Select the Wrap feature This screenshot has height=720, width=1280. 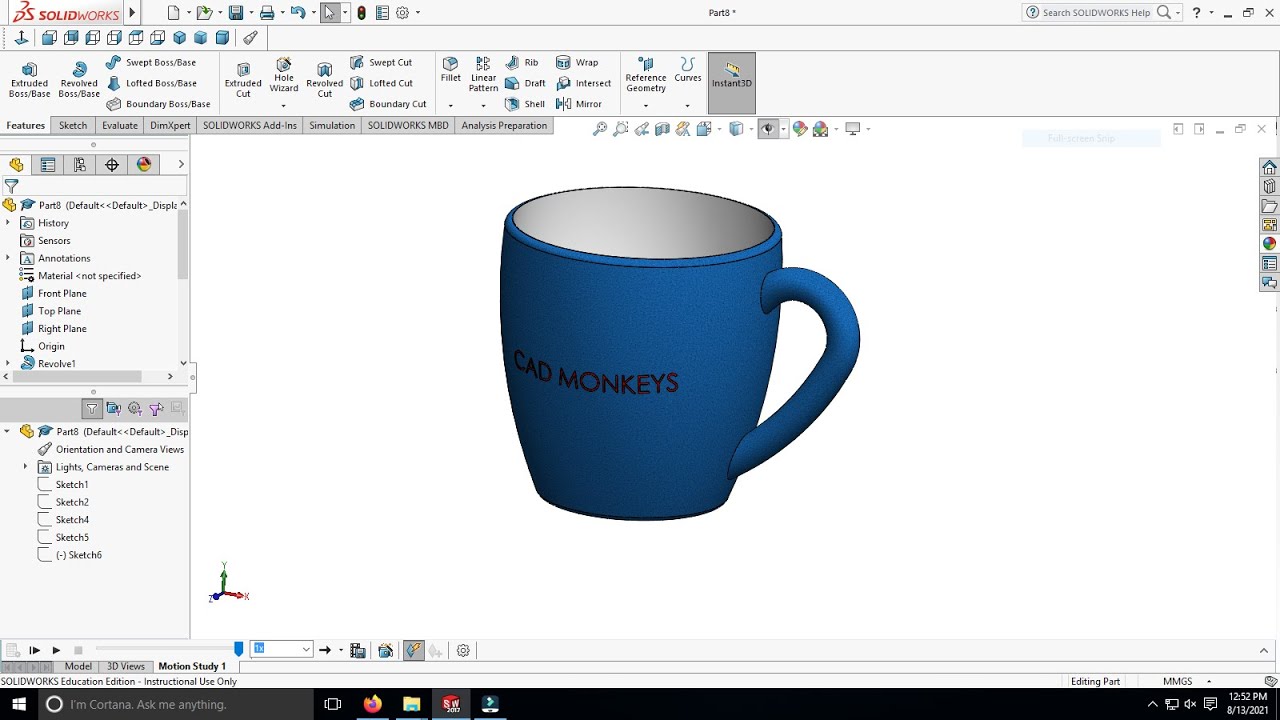click(577, 62)
